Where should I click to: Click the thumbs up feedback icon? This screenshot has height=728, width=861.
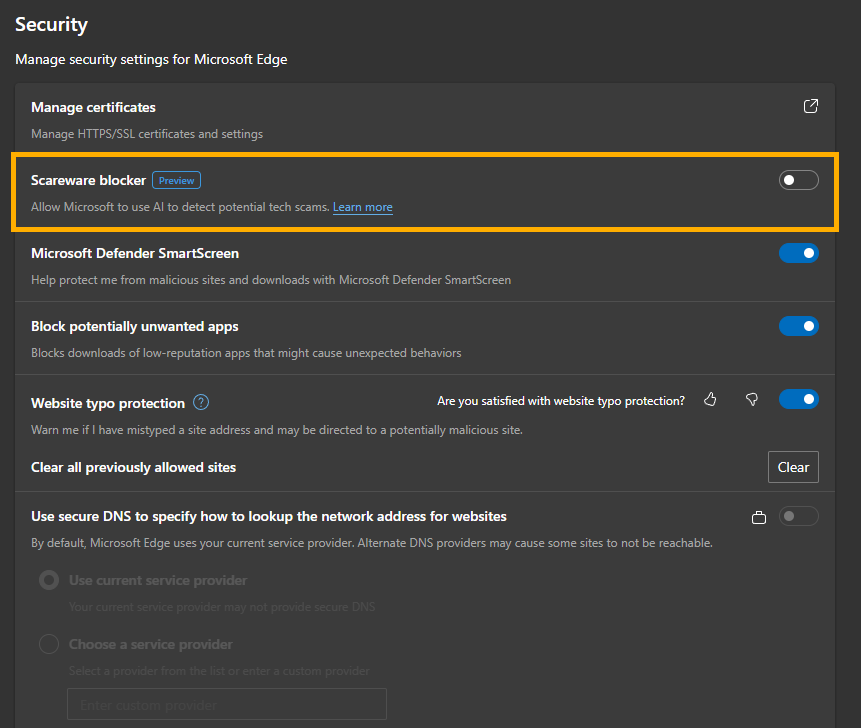(710, 400)
